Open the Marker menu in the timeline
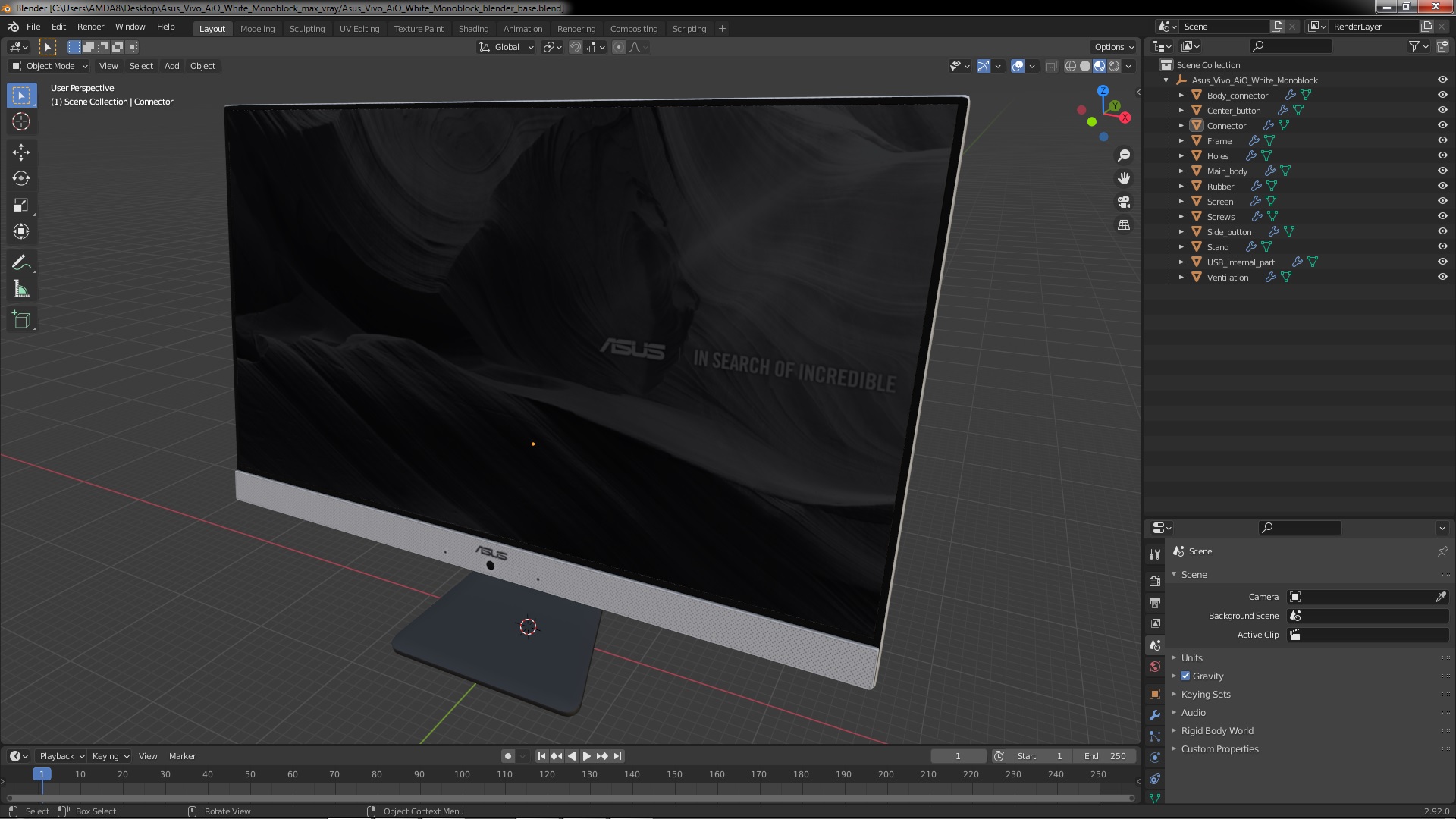This screenshot has height=819, width=1456. (182, 756)
